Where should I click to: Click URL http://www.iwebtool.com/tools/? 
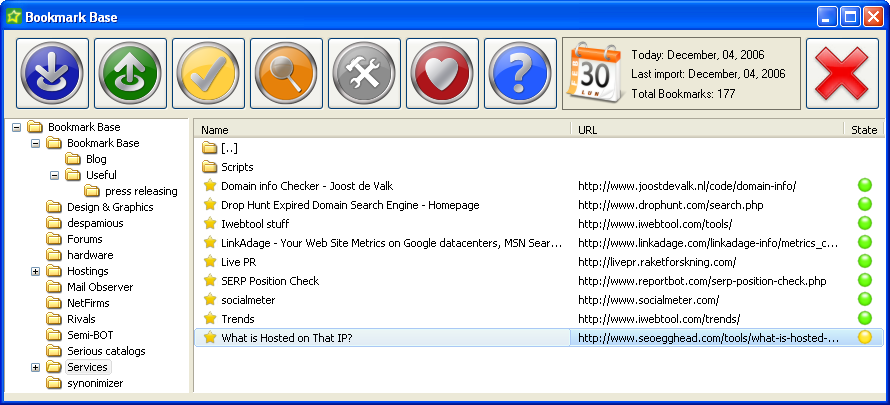(655, 223)
